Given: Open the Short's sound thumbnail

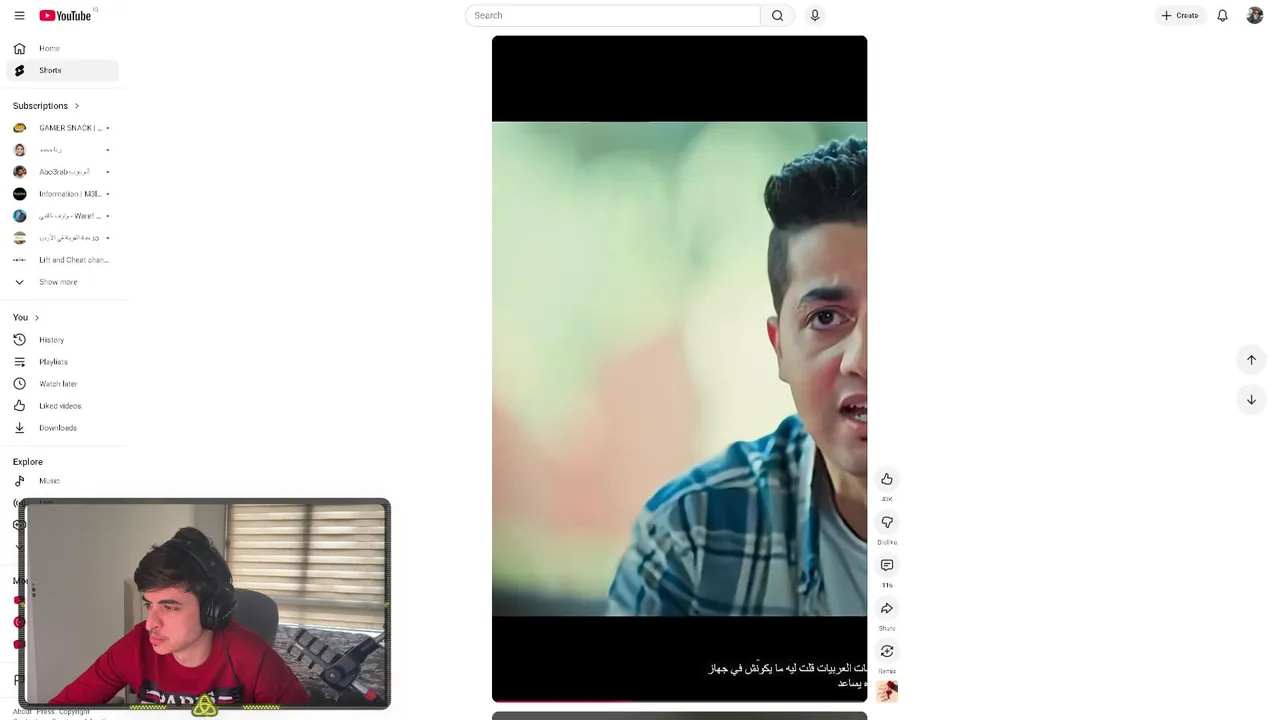Looking at the screenshot, I should [x=887, y=691].
